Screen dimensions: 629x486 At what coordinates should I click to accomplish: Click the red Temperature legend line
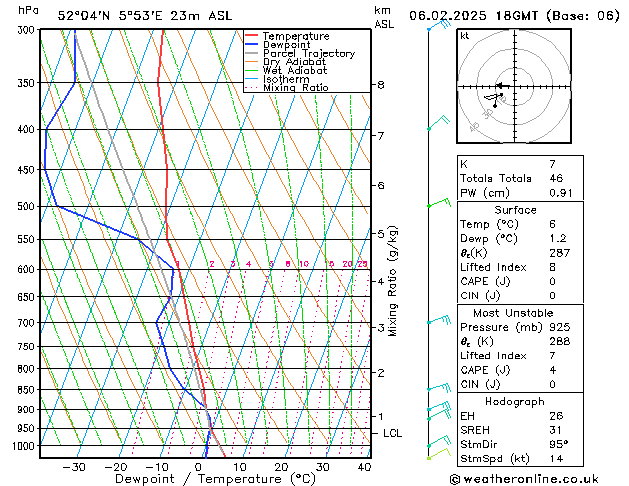point(251,36)
